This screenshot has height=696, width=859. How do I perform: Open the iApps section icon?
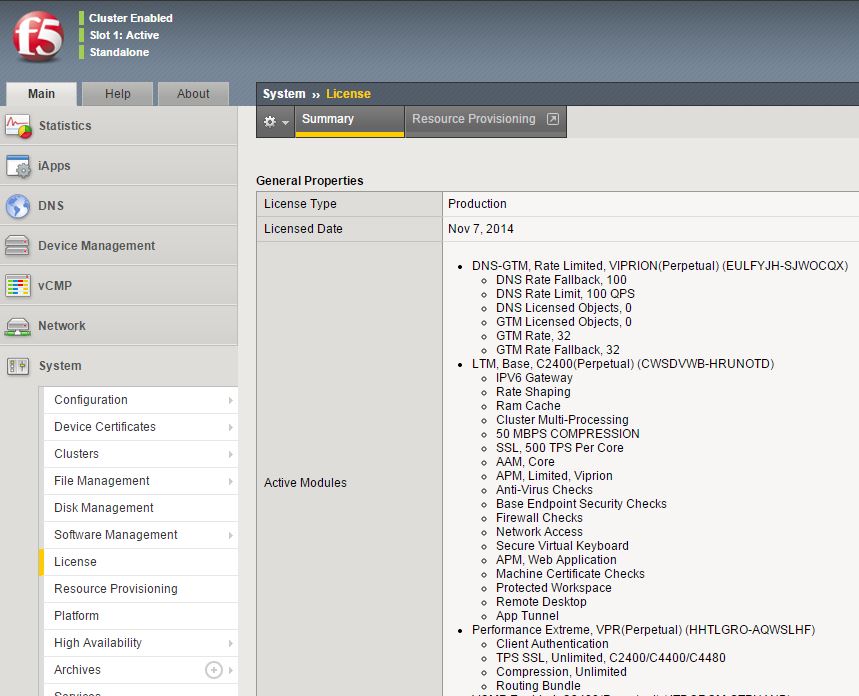click(x=18, y=166)
